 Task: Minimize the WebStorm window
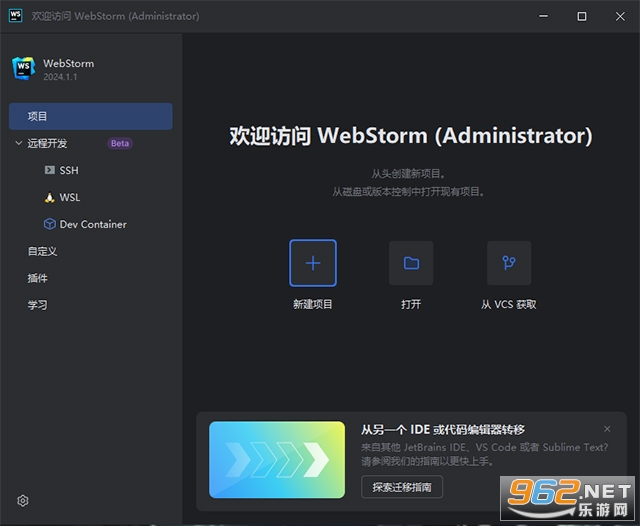tap(543, 16)
